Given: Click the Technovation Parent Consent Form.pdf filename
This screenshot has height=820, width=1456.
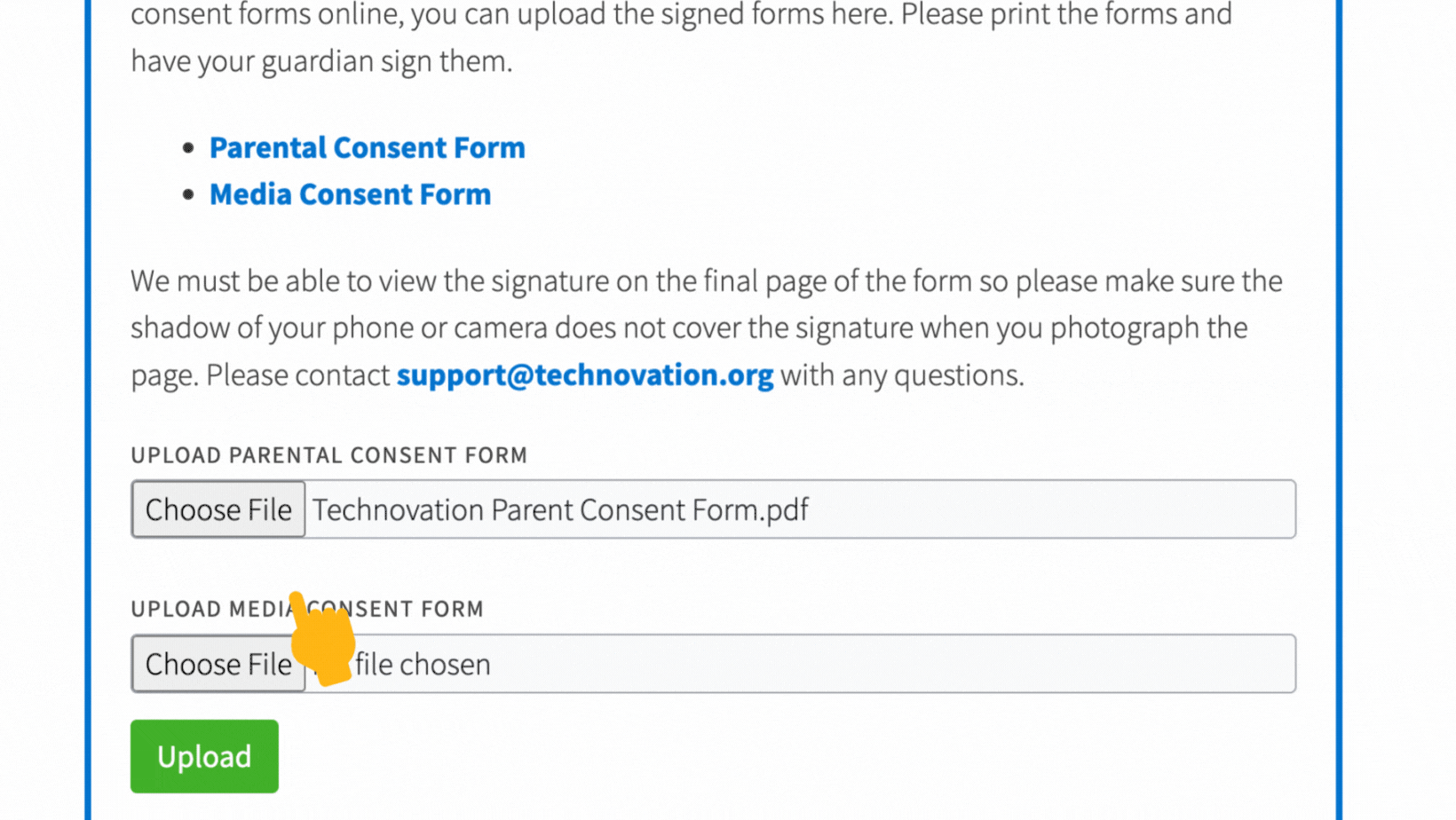Looking at the screenshot, I should (x=560, y=510).
